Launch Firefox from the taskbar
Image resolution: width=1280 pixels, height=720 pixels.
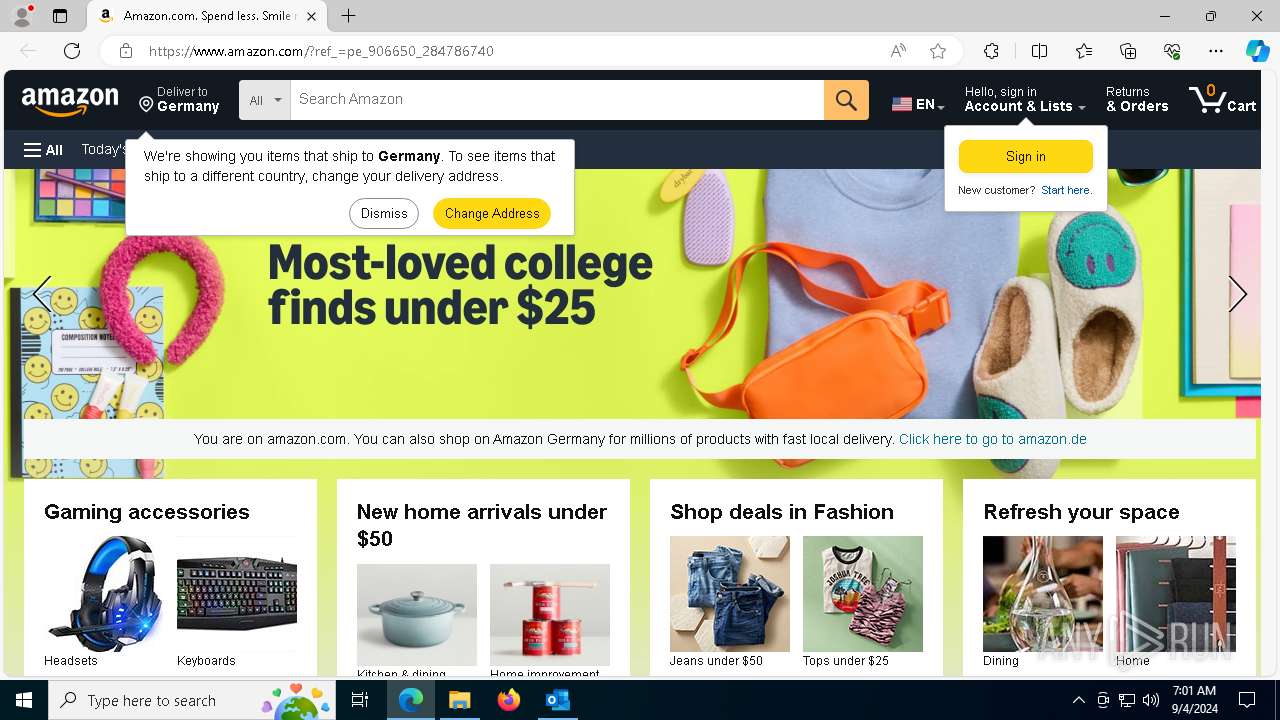click(509, 700)
